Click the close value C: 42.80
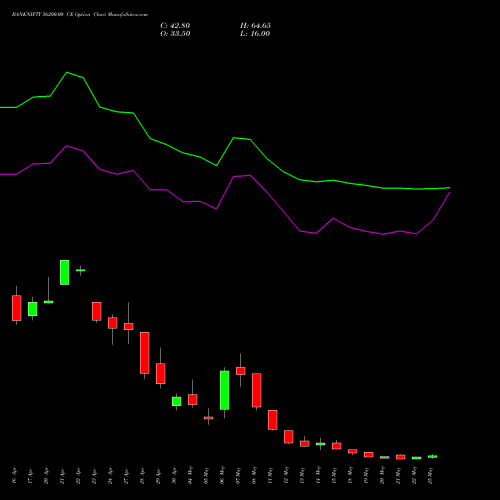Screen dimensions: 500x500 pyautogui.click(x=175, y=26)
